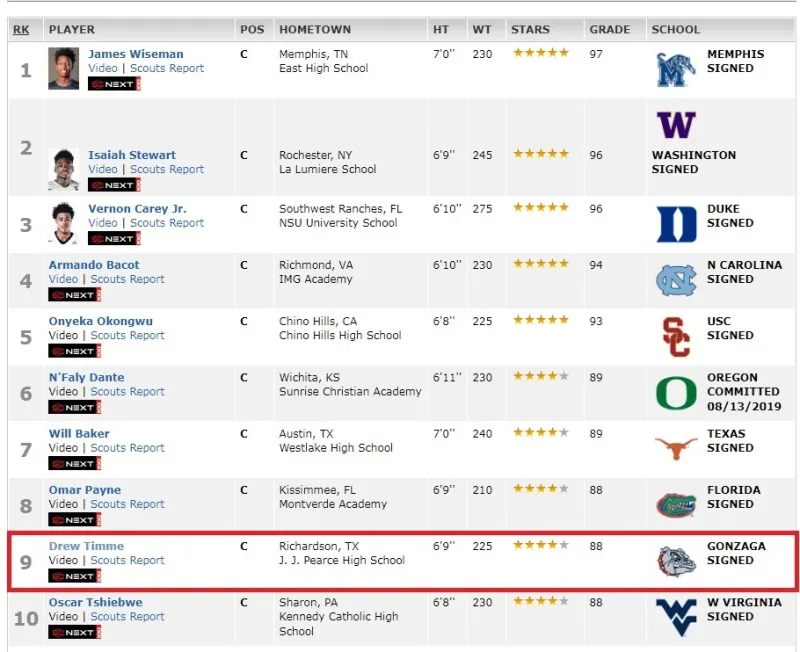Click the North Carolina Tar Heels logo

point(676,280)
